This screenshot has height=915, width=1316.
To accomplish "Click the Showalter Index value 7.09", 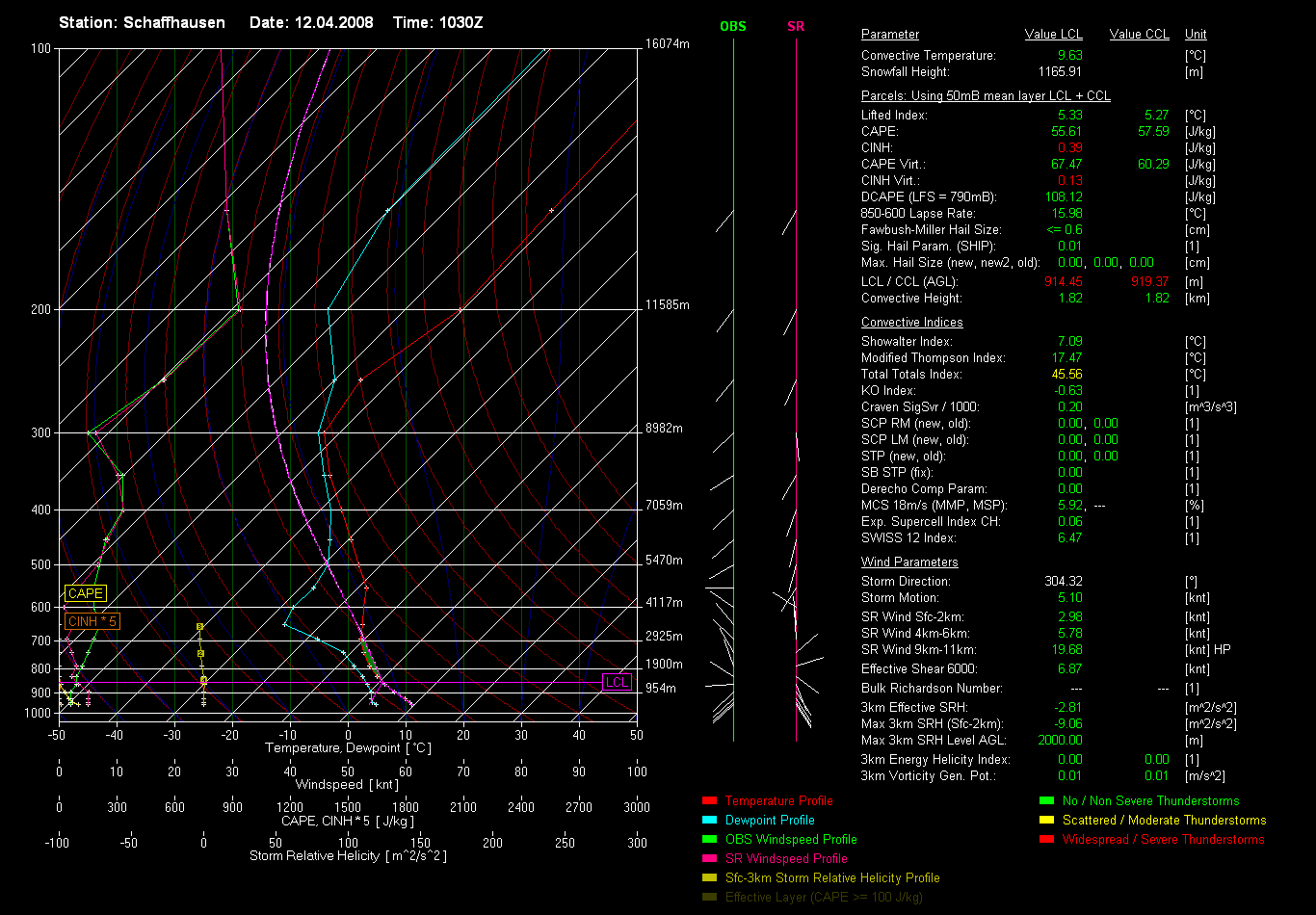I will pyautogui.click(x=1069, y=342).
